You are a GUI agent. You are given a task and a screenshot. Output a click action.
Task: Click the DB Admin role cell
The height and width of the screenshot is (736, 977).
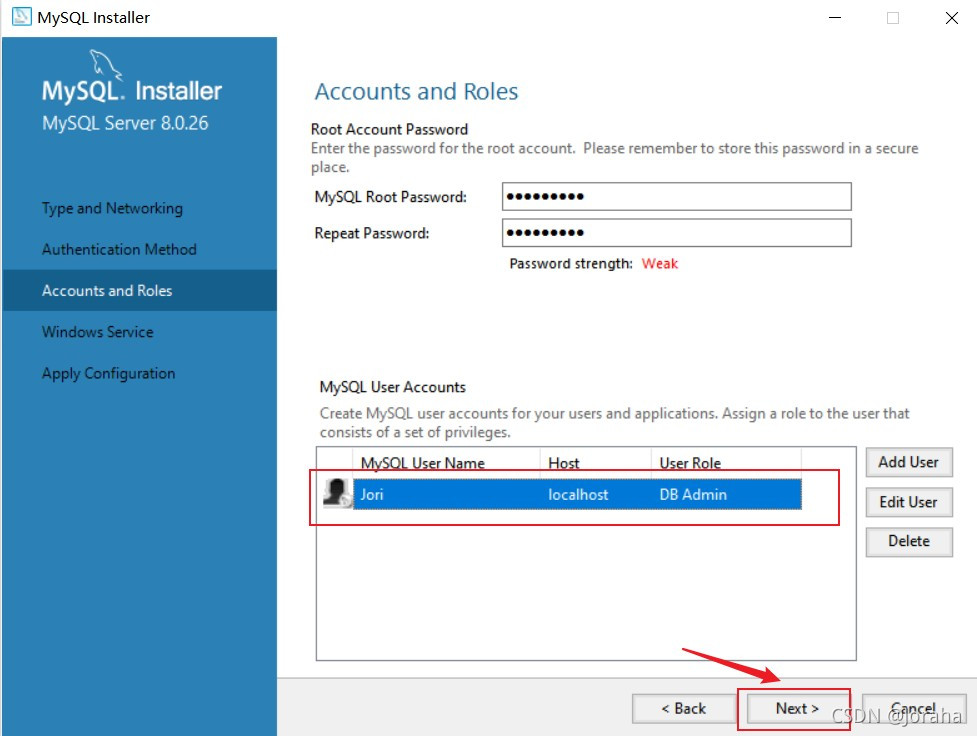726,494
